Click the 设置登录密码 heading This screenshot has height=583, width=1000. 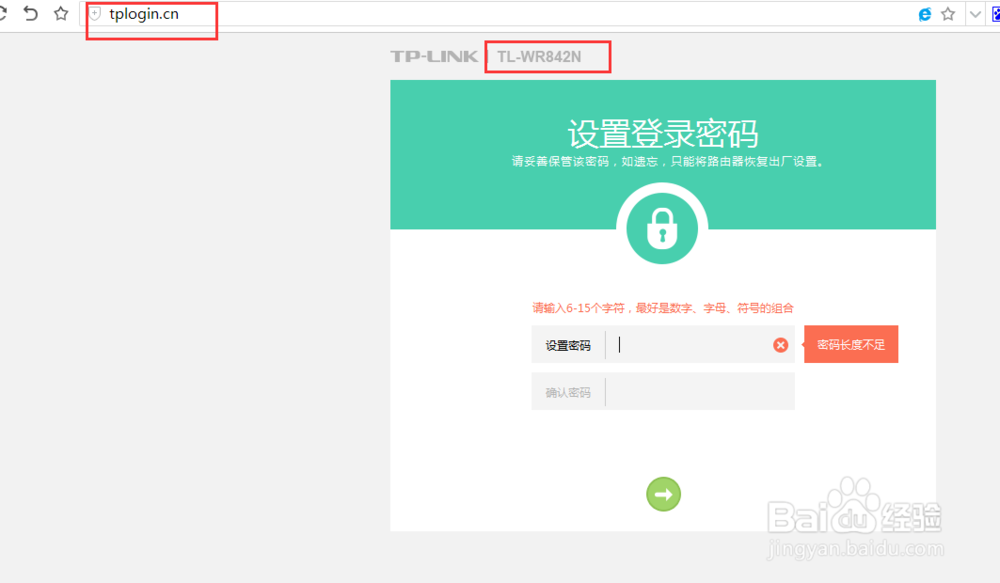(663, 133)
